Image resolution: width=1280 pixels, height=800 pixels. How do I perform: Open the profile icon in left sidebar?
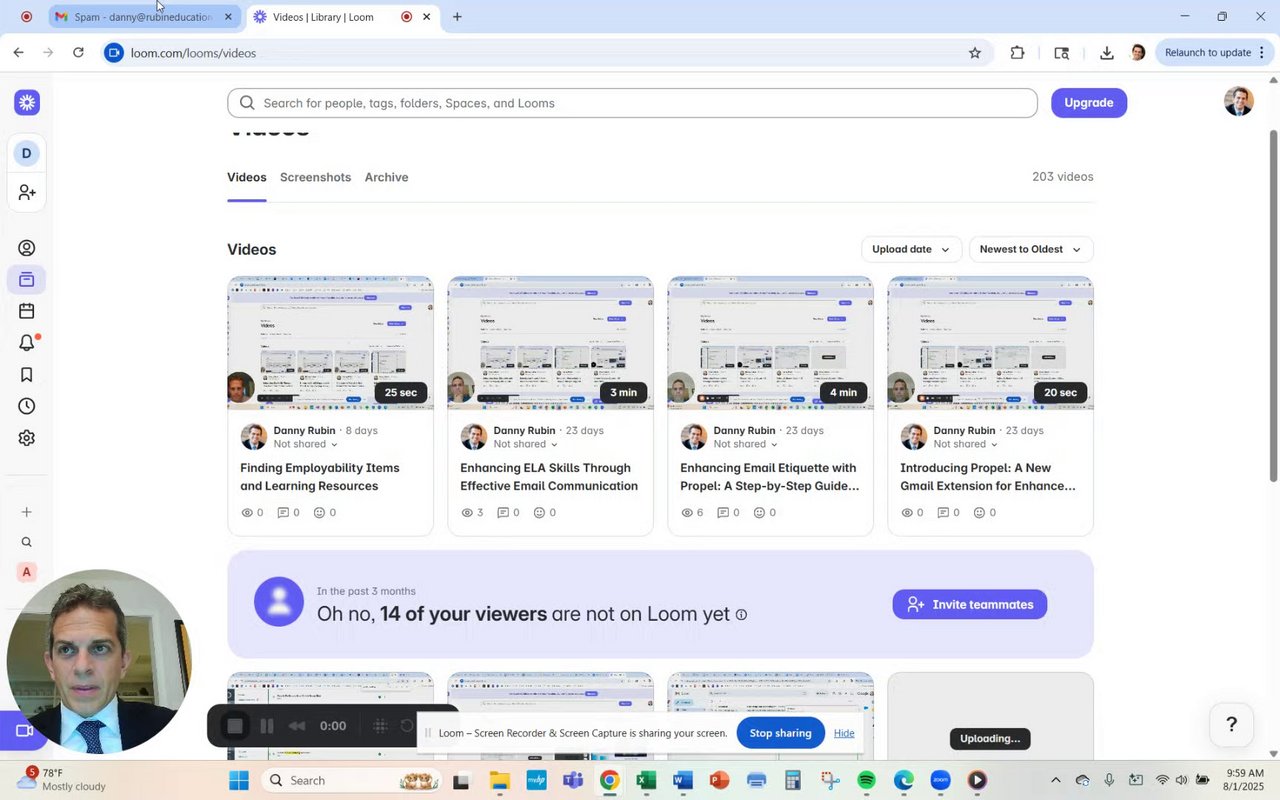[27, 248]
